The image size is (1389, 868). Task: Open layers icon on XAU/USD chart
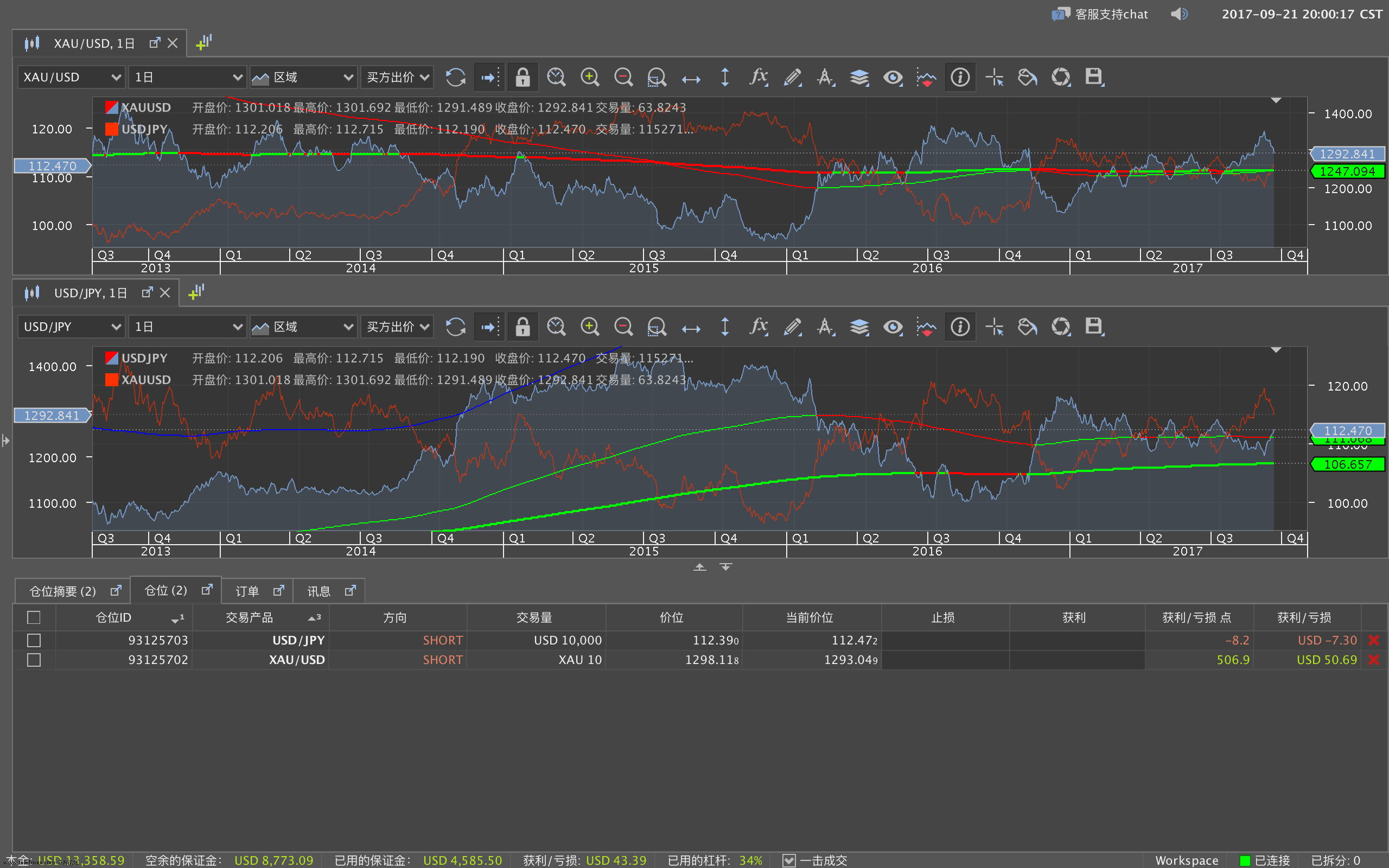(859, 77)
